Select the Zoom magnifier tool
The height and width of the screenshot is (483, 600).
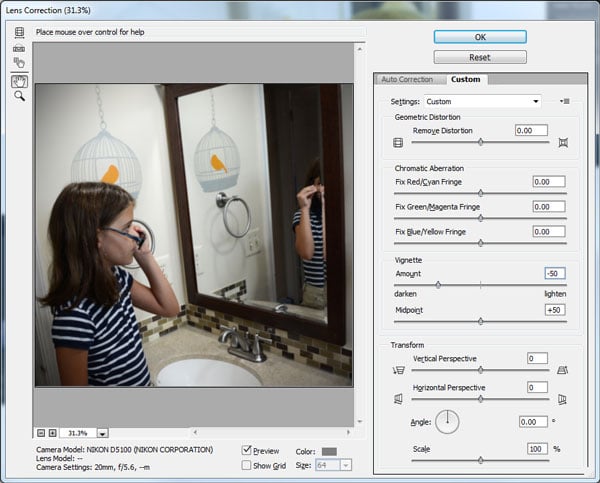(19, 96)
